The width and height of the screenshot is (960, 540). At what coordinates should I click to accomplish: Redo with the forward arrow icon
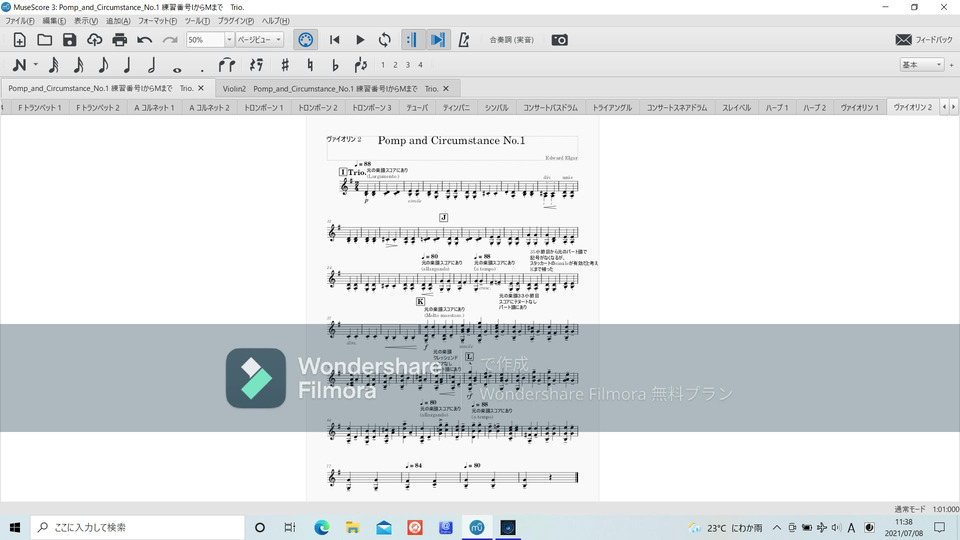pyautogui.click(x=170, y=40)
